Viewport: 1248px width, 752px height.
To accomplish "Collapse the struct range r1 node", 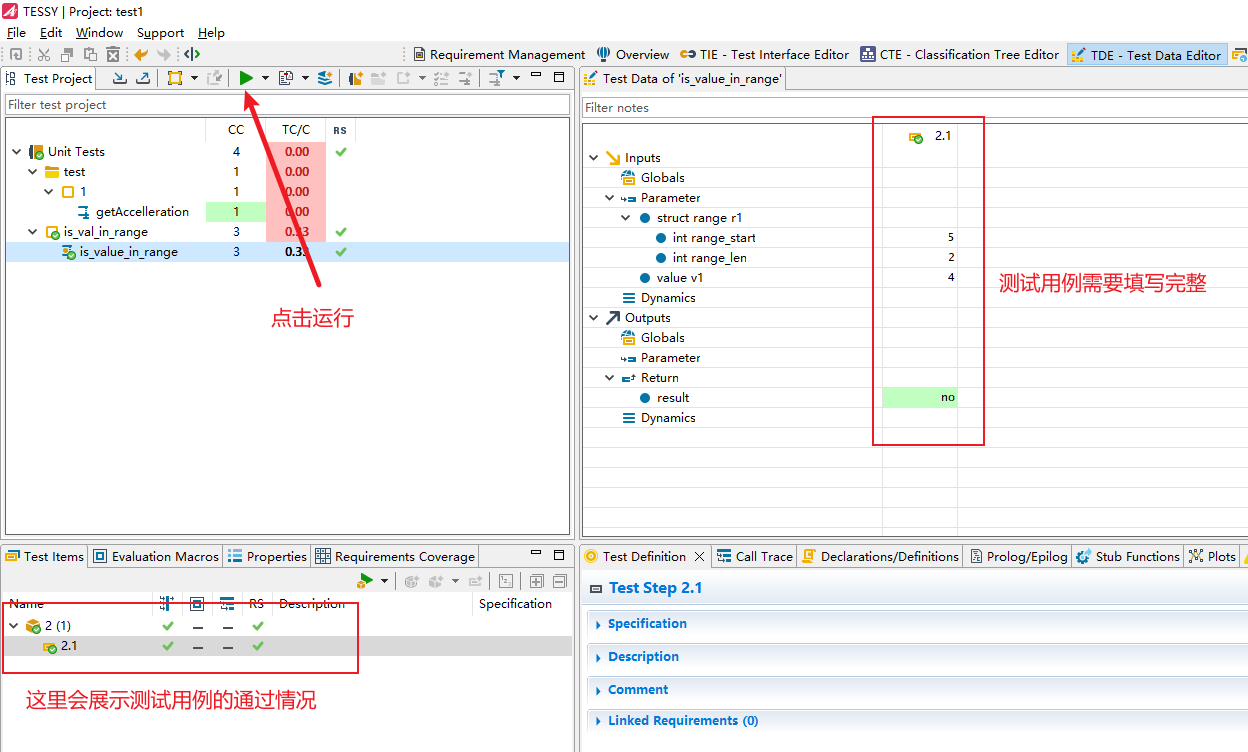I will click(626, 218).
